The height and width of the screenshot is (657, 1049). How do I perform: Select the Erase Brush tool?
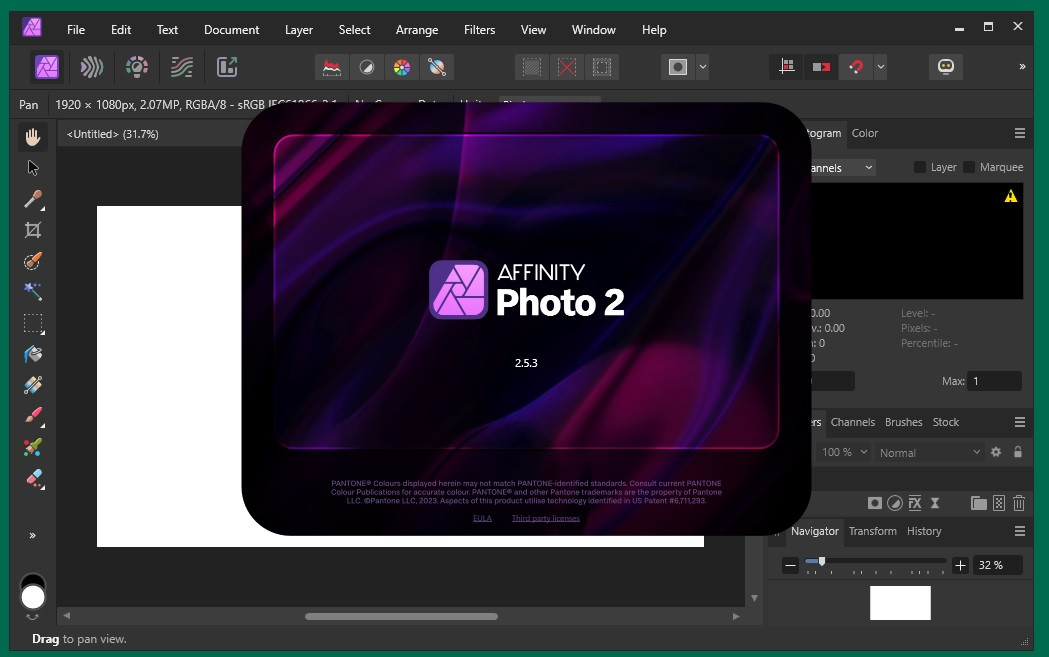[x=33, y=478]
